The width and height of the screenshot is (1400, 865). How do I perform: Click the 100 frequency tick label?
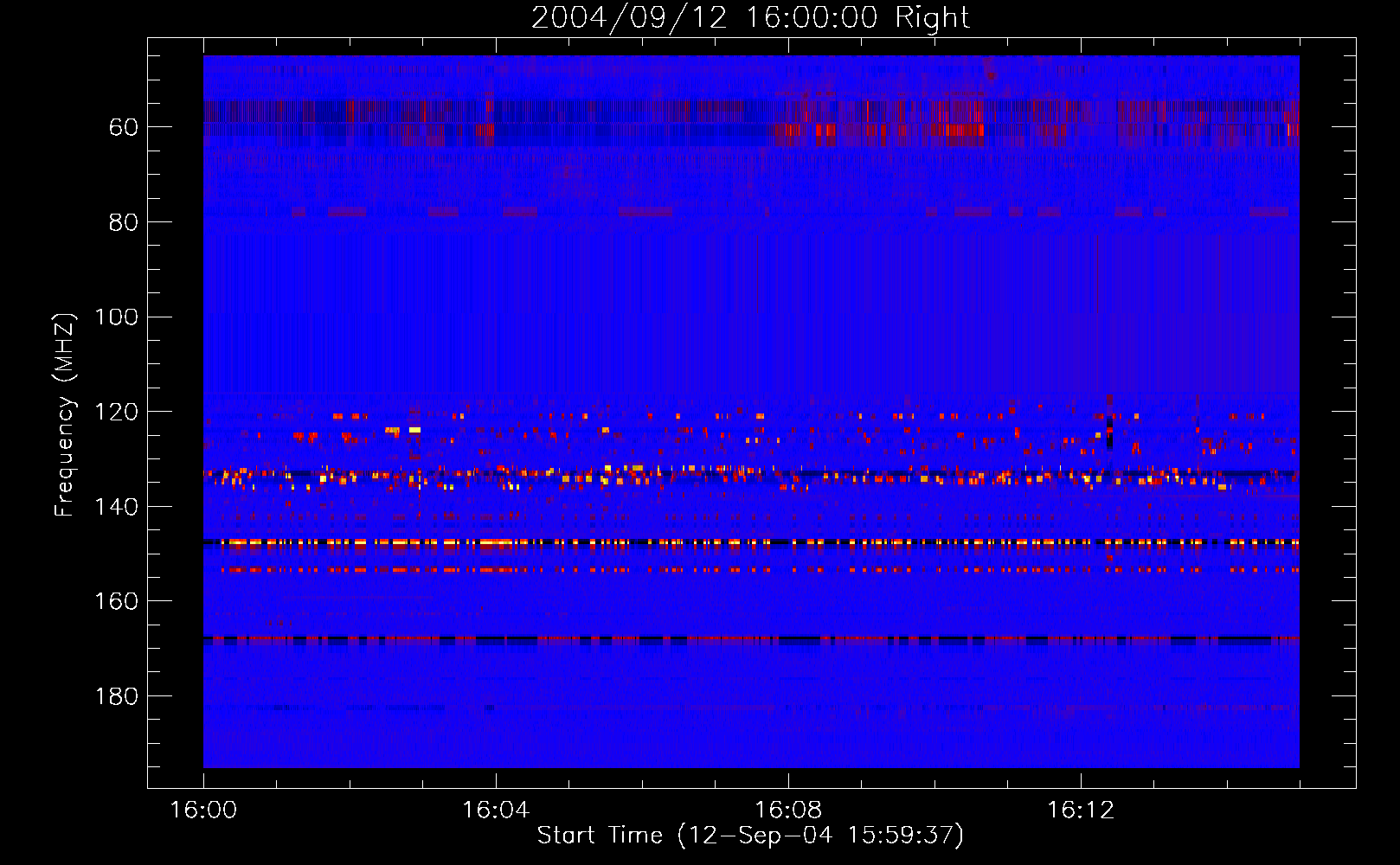coord(116,317)
